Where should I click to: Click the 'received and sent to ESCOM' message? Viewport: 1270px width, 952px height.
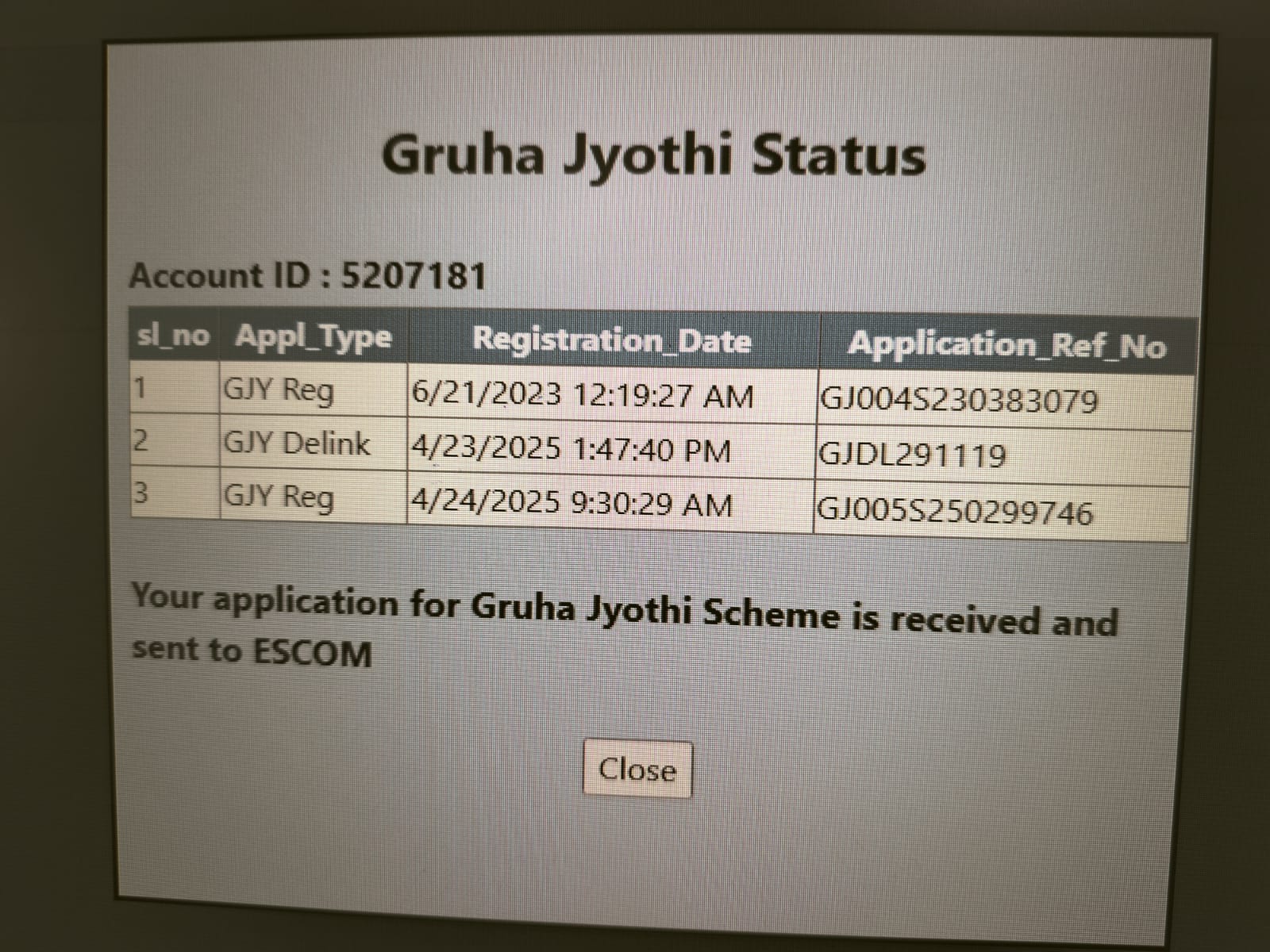pyautogui.click(x=625, y=627)
